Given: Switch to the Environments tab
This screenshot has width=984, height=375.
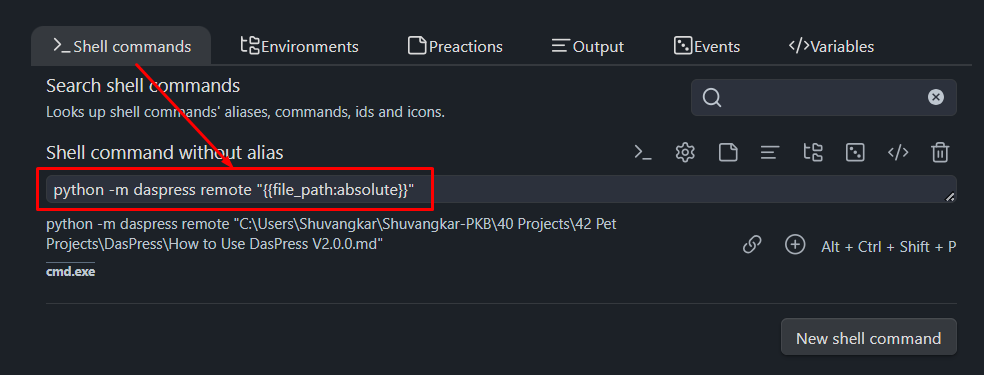Looking at the screenshot, I should pos(300,46).
